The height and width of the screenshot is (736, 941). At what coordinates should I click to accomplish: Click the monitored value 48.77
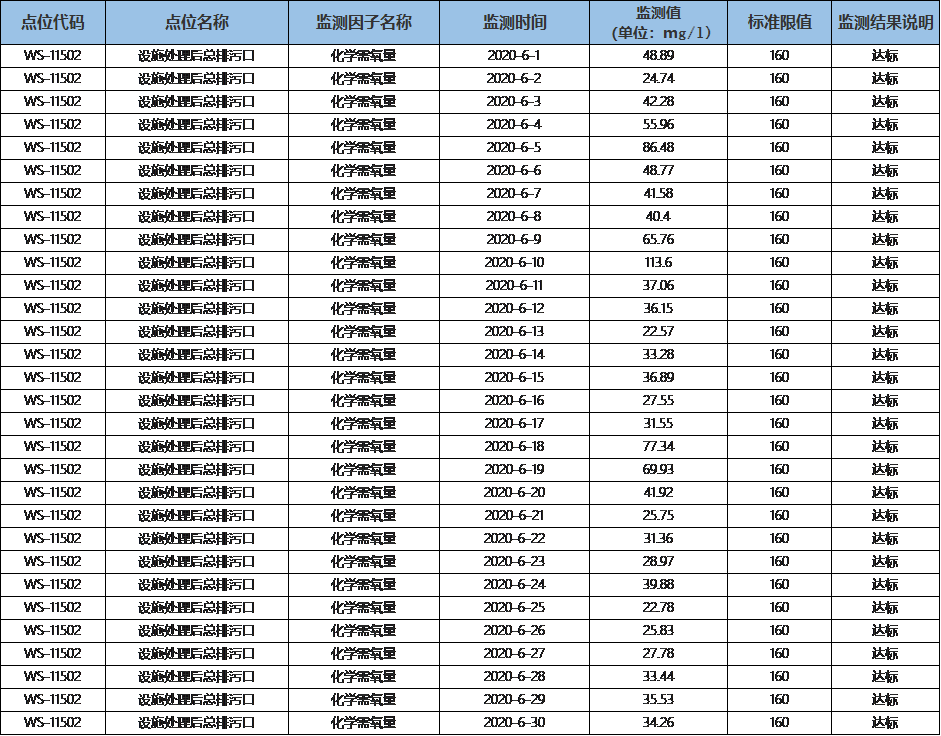coord(658,170)
